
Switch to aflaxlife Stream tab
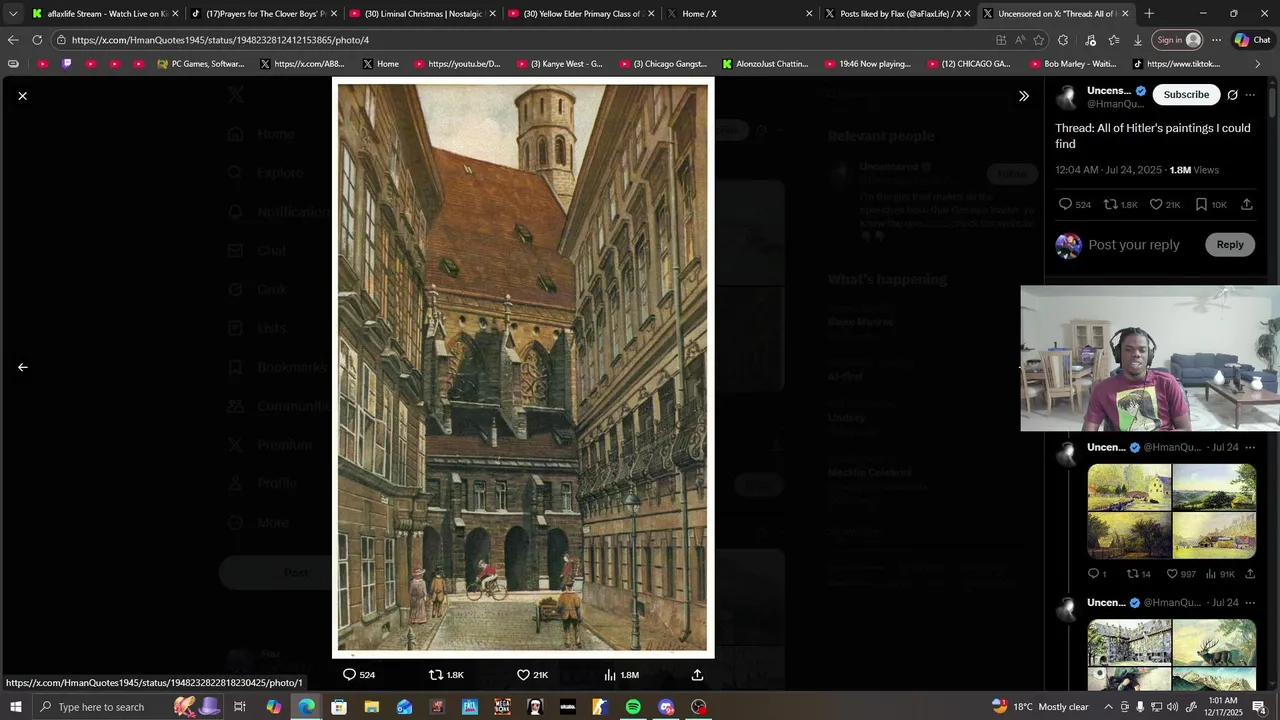tap(105, 14)
